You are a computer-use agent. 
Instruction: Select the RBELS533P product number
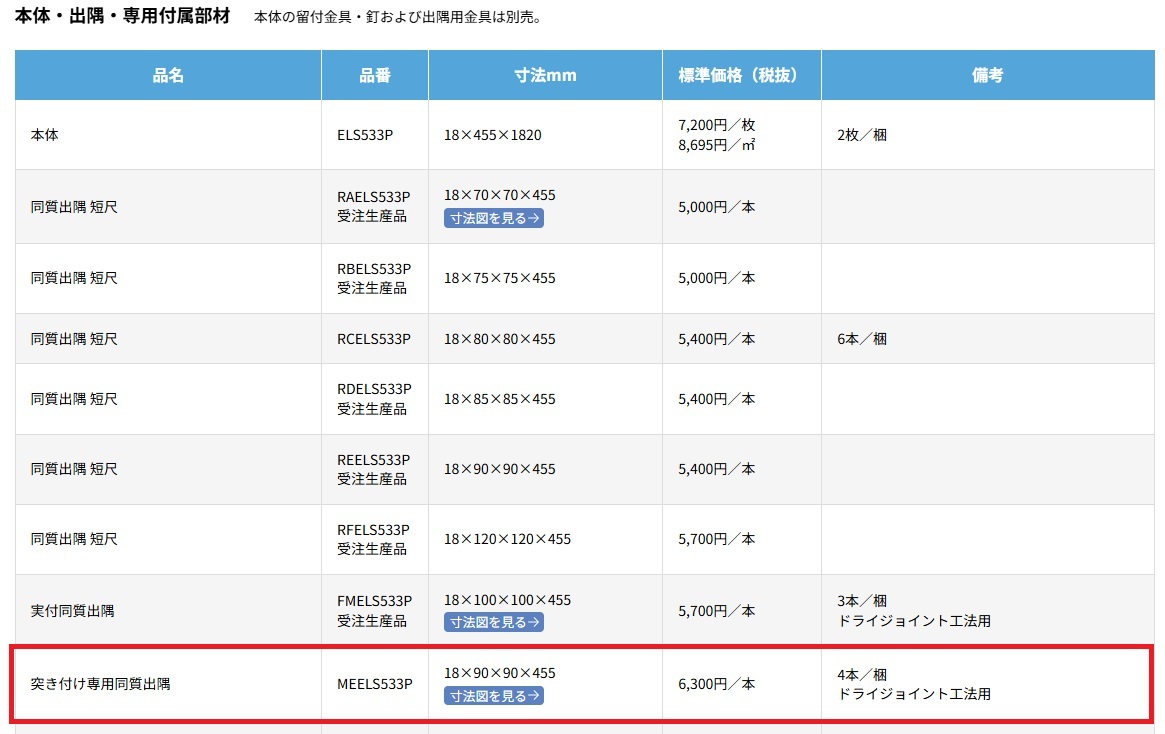374,268
